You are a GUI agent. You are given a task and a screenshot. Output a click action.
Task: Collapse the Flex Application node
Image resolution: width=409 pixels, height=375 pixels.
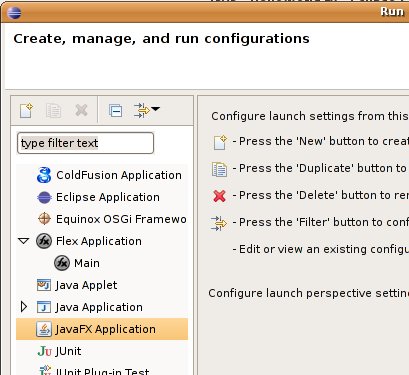click(x=23, y=241)
